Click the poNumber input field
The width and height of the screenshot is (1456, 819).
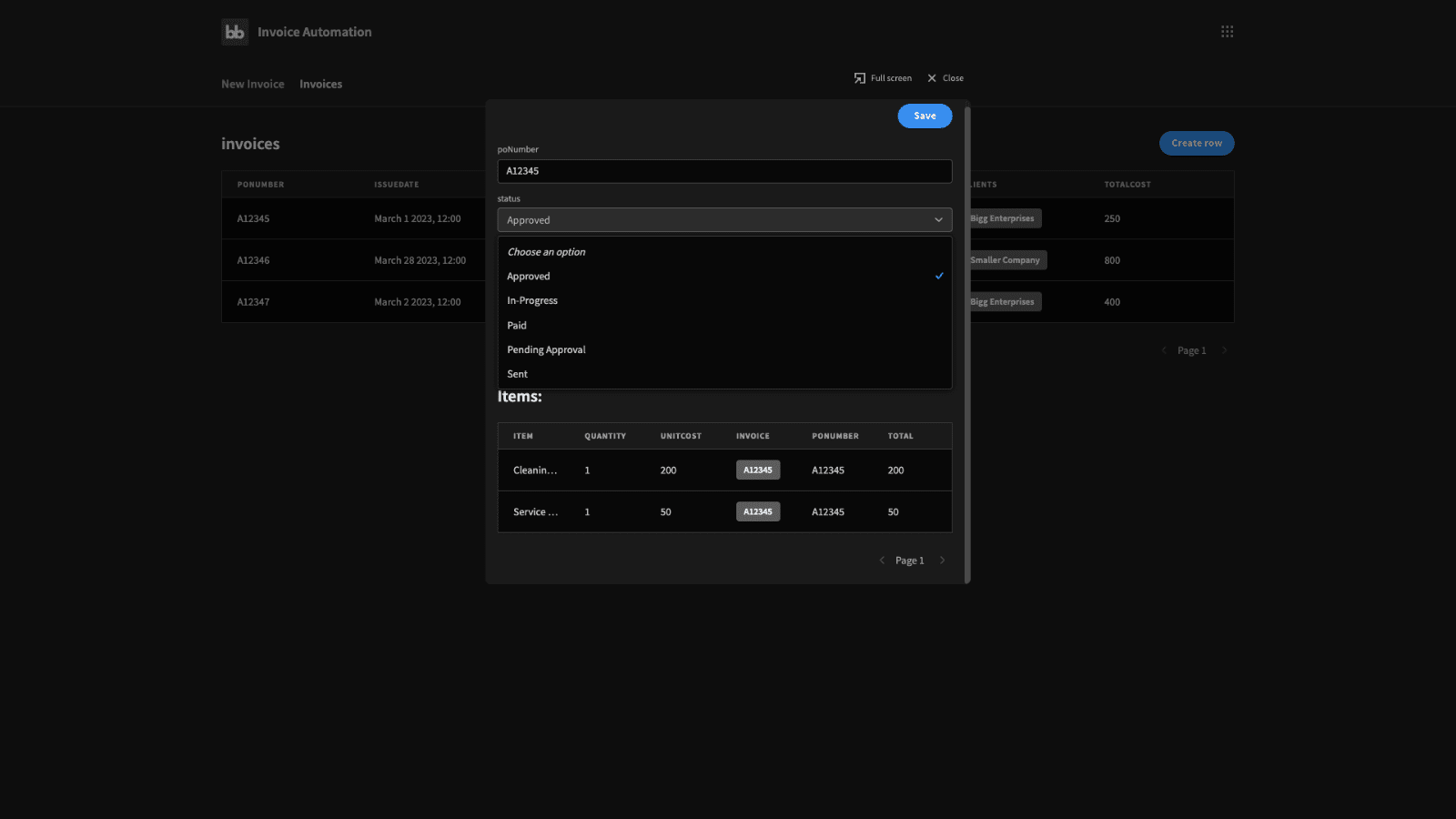[724, 171]
